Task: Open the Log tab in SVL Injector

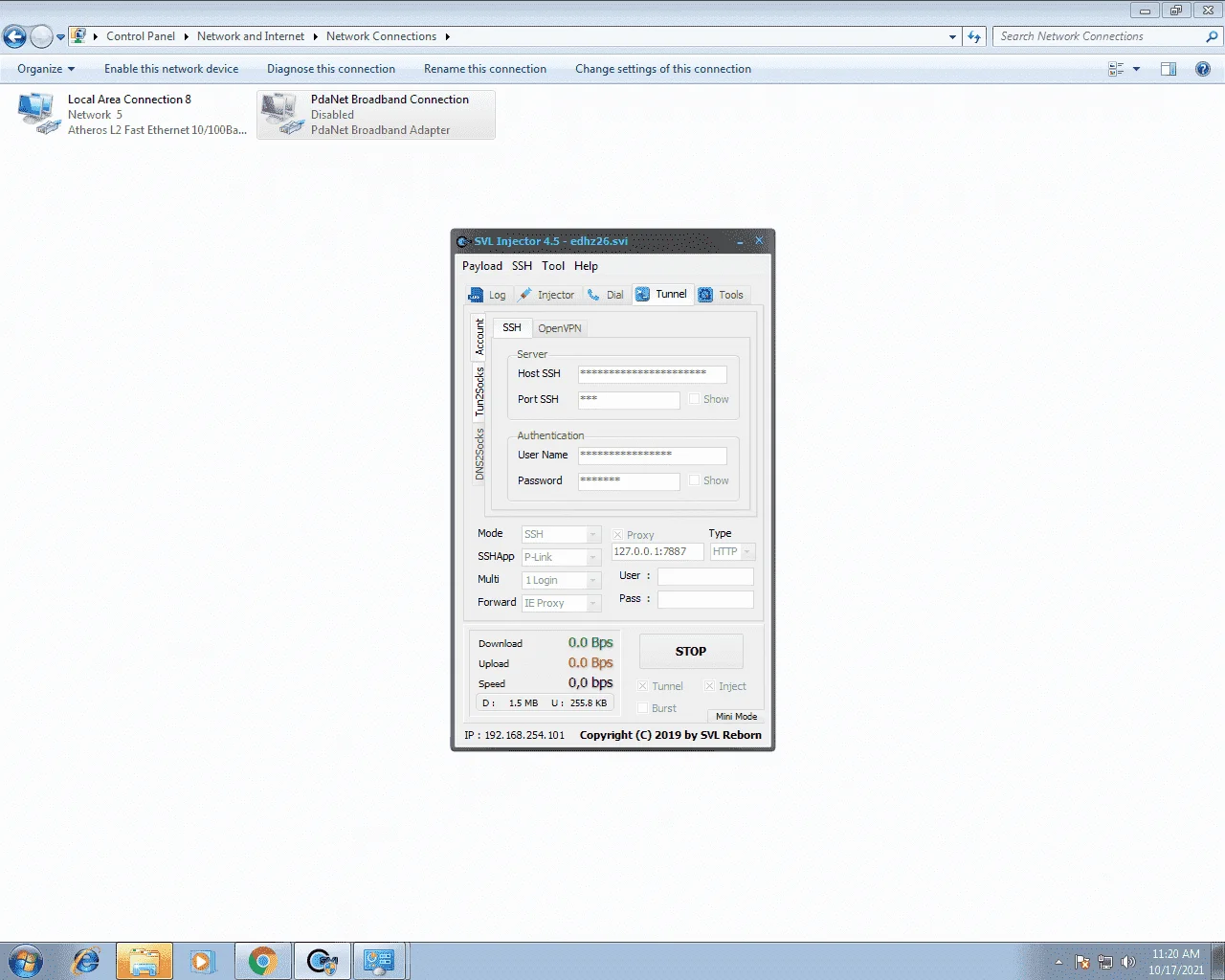Action: click(488, 295)
